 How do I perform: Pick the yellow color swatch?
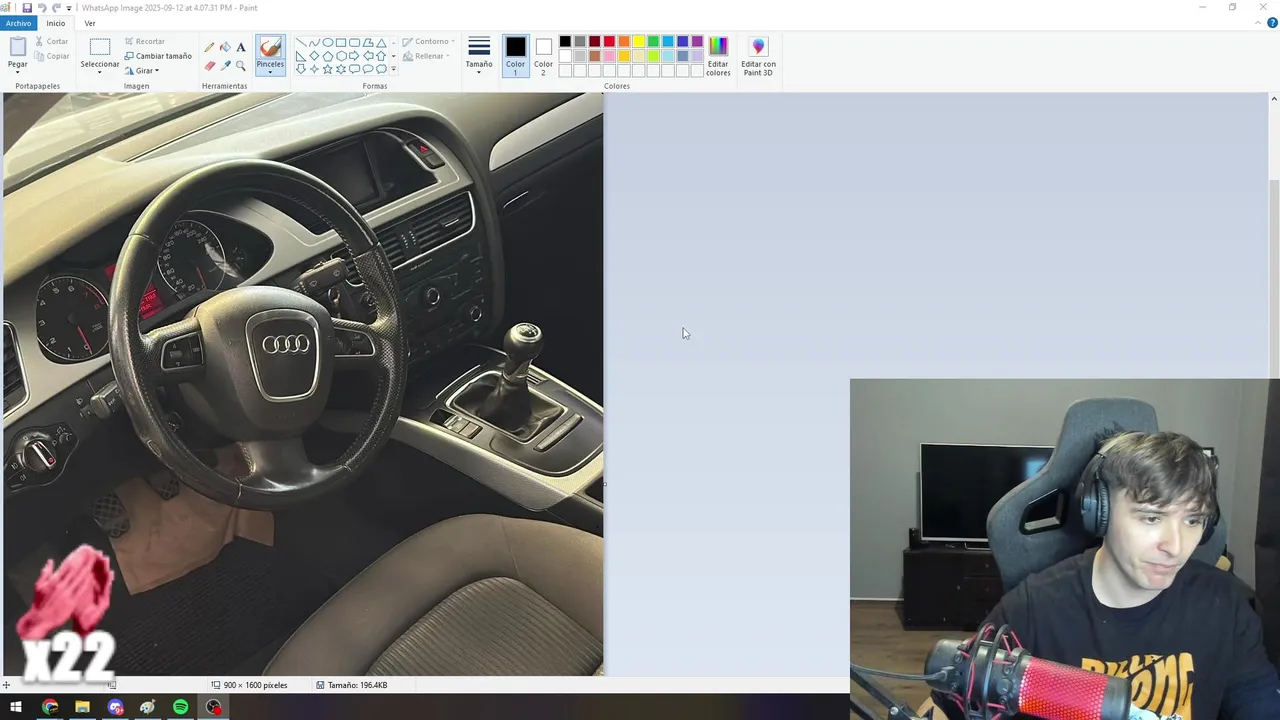(x=638, y=41)
